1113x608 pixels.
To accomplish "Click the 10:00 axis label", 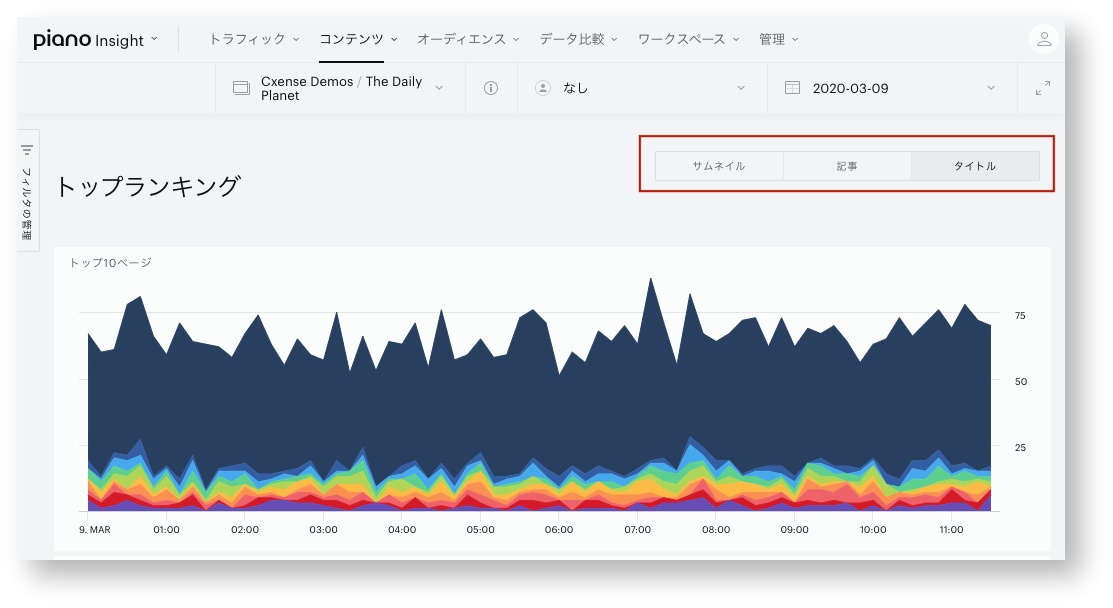I will click(873, 529).
